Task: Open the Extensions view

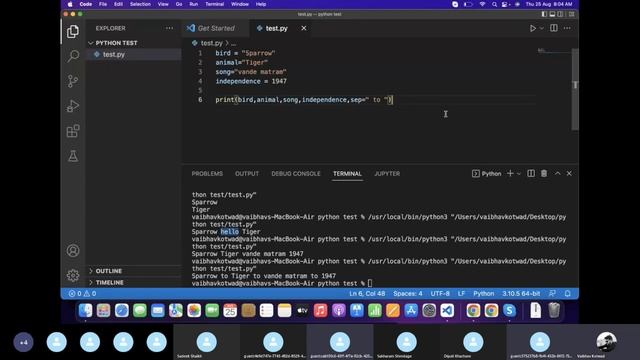Action: tap(73, 131)
